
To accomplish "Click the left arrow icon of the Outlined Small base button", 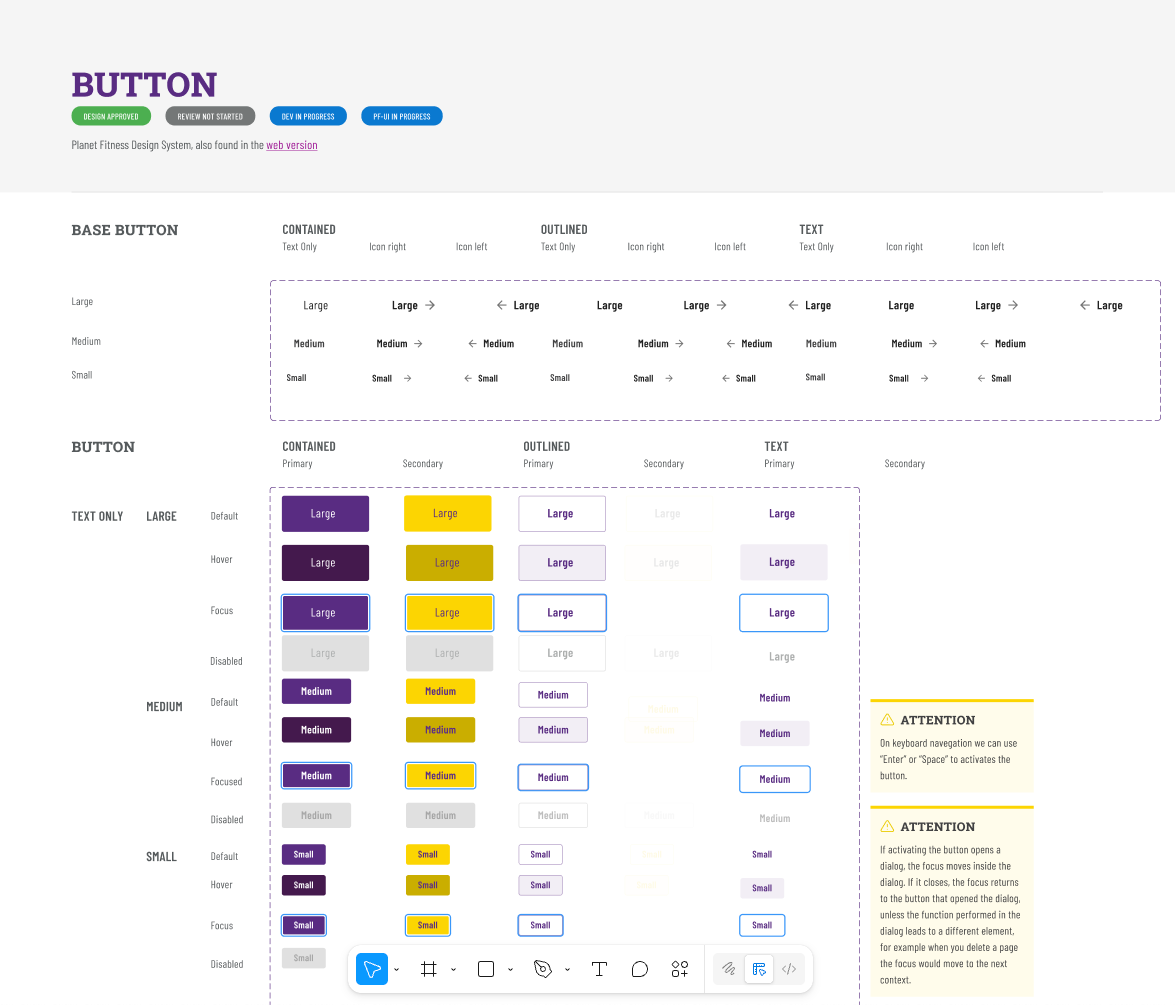I will point(725,378).
